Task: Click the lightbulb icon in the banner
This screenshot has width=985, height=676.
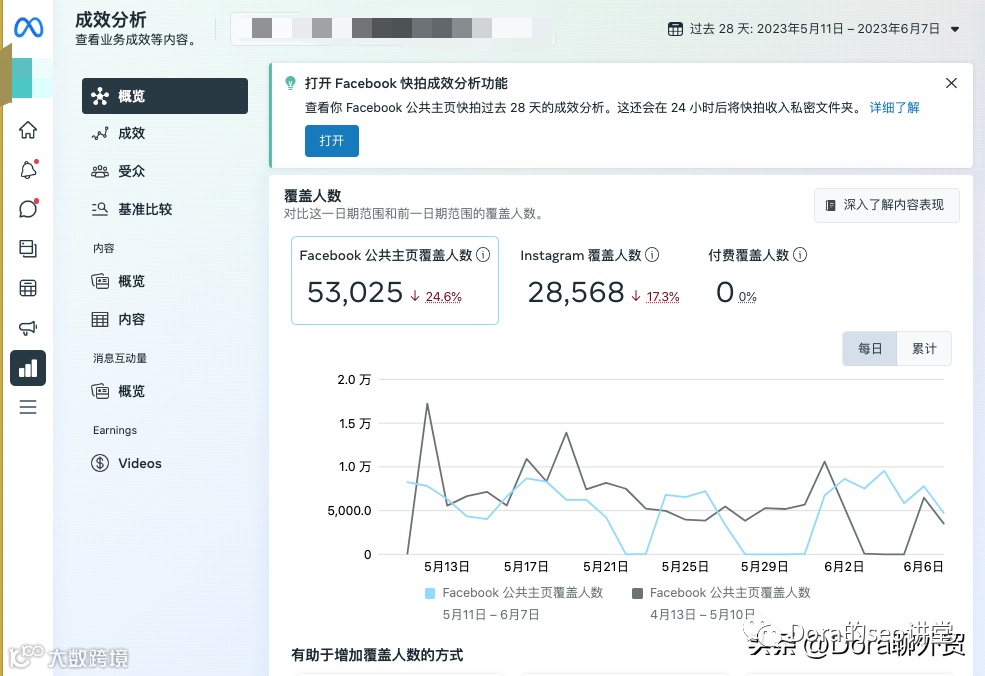Action: click(x=290, y=83)
